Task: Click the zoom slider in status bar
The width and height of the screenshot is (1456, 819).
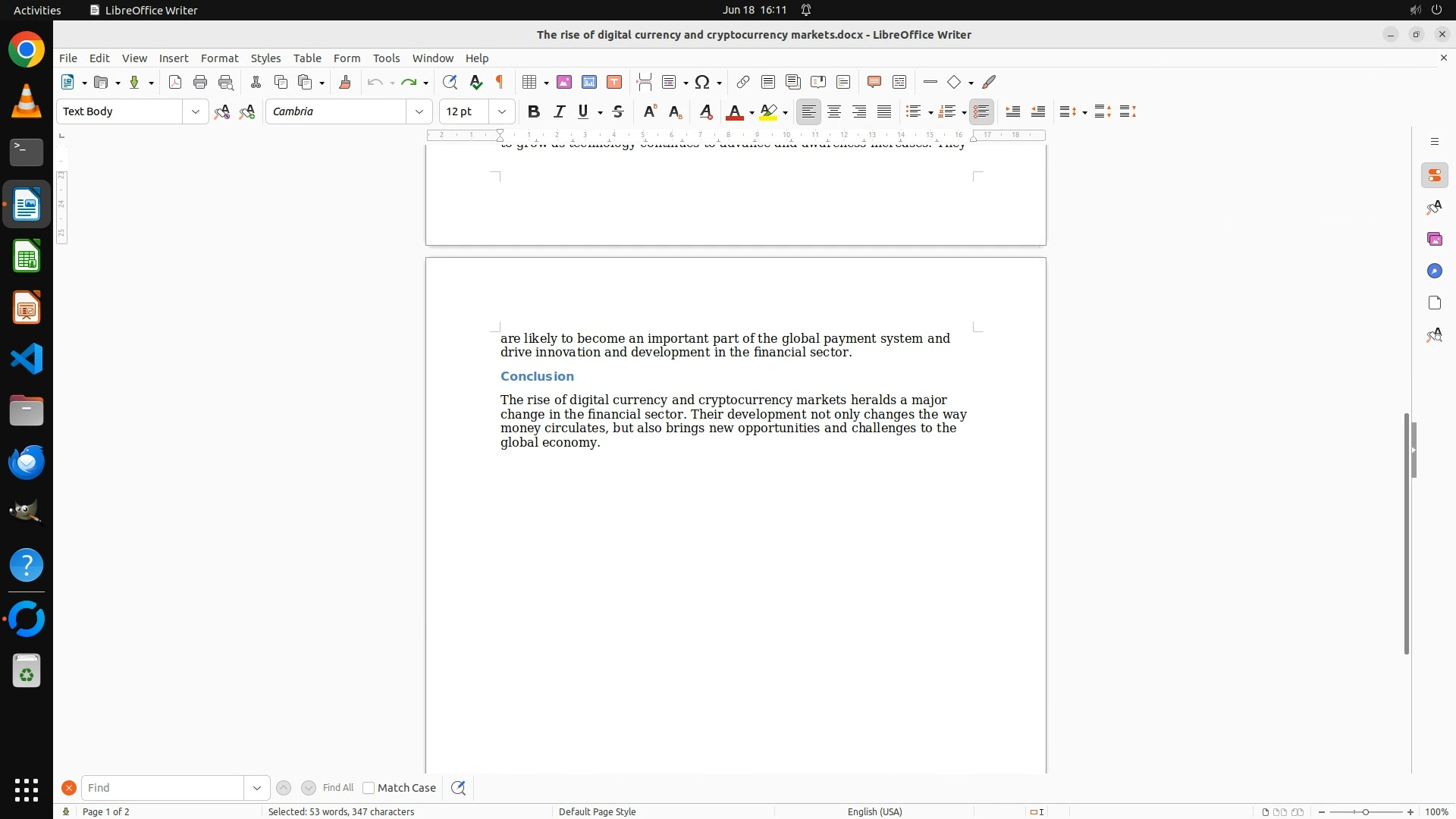Action: coord(1365,811)
